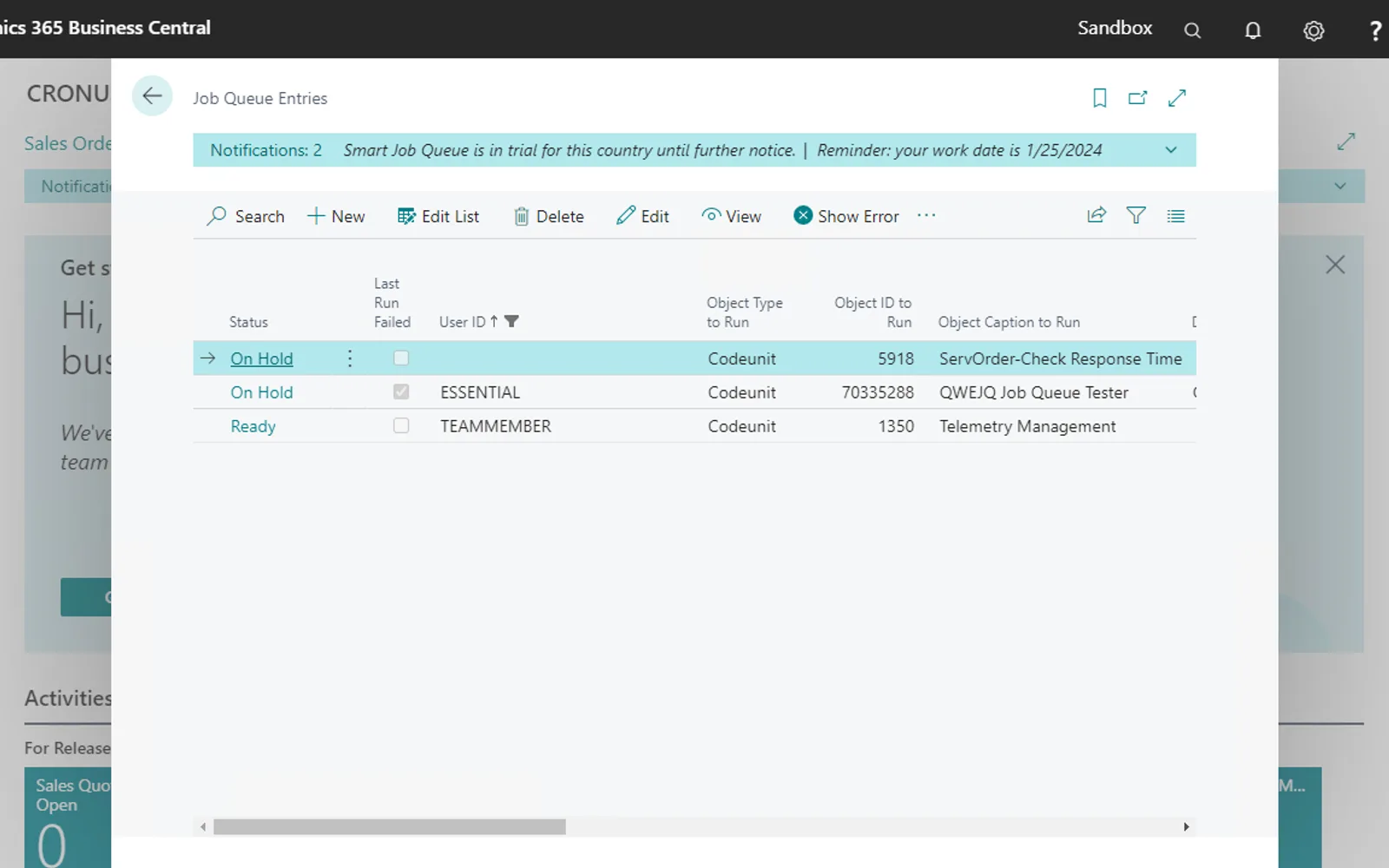Open the On Hold link for ESSENTIAL
Viewport: 1389px width, 868px height.
pyautogui.click(x=261, y=392)
